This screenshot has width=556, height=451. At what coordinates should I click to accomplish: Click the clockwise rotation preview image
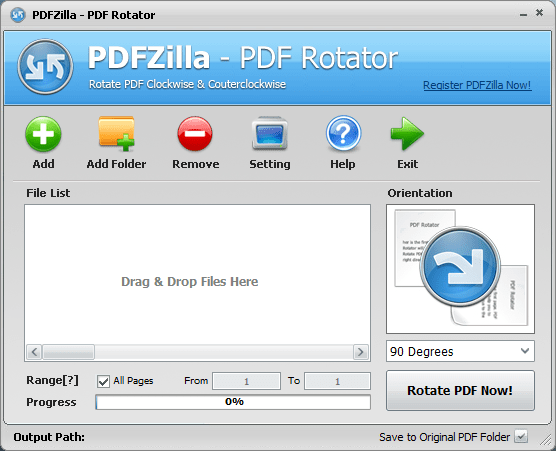pyautogui.click(x=460, y=269)
